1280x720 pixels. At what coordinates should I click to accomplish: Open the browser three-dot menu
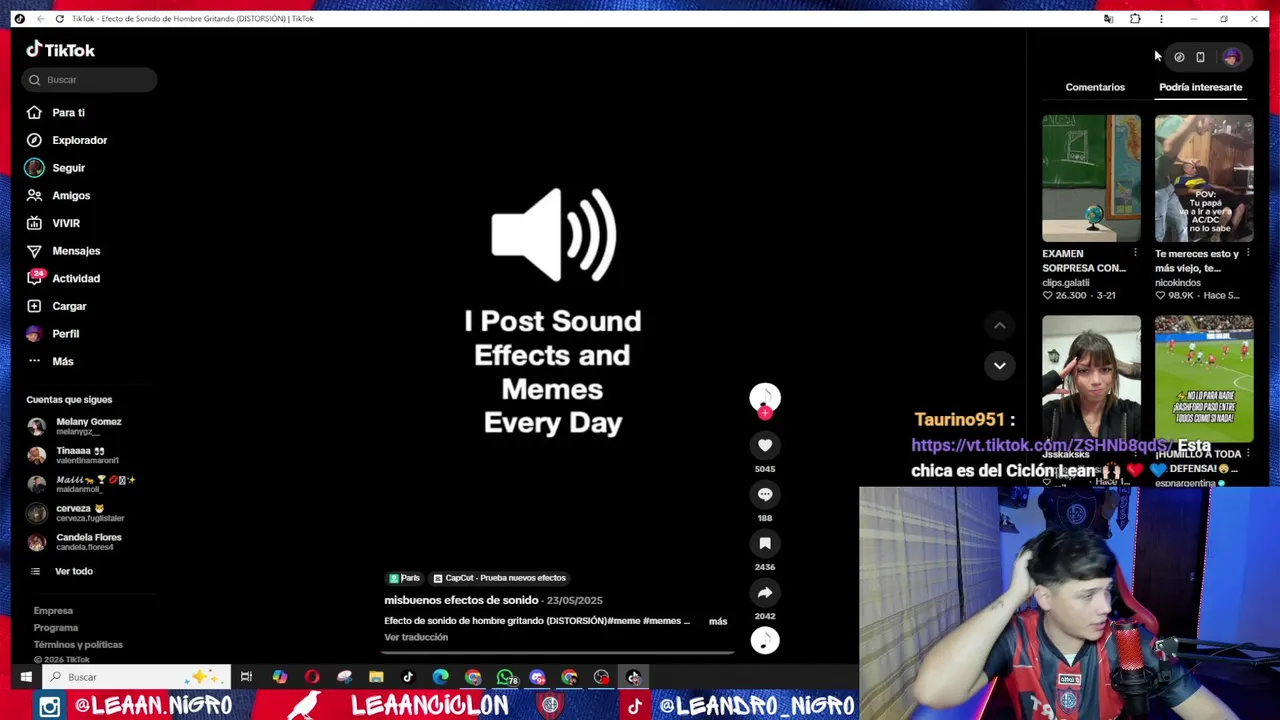[1161, 19]
